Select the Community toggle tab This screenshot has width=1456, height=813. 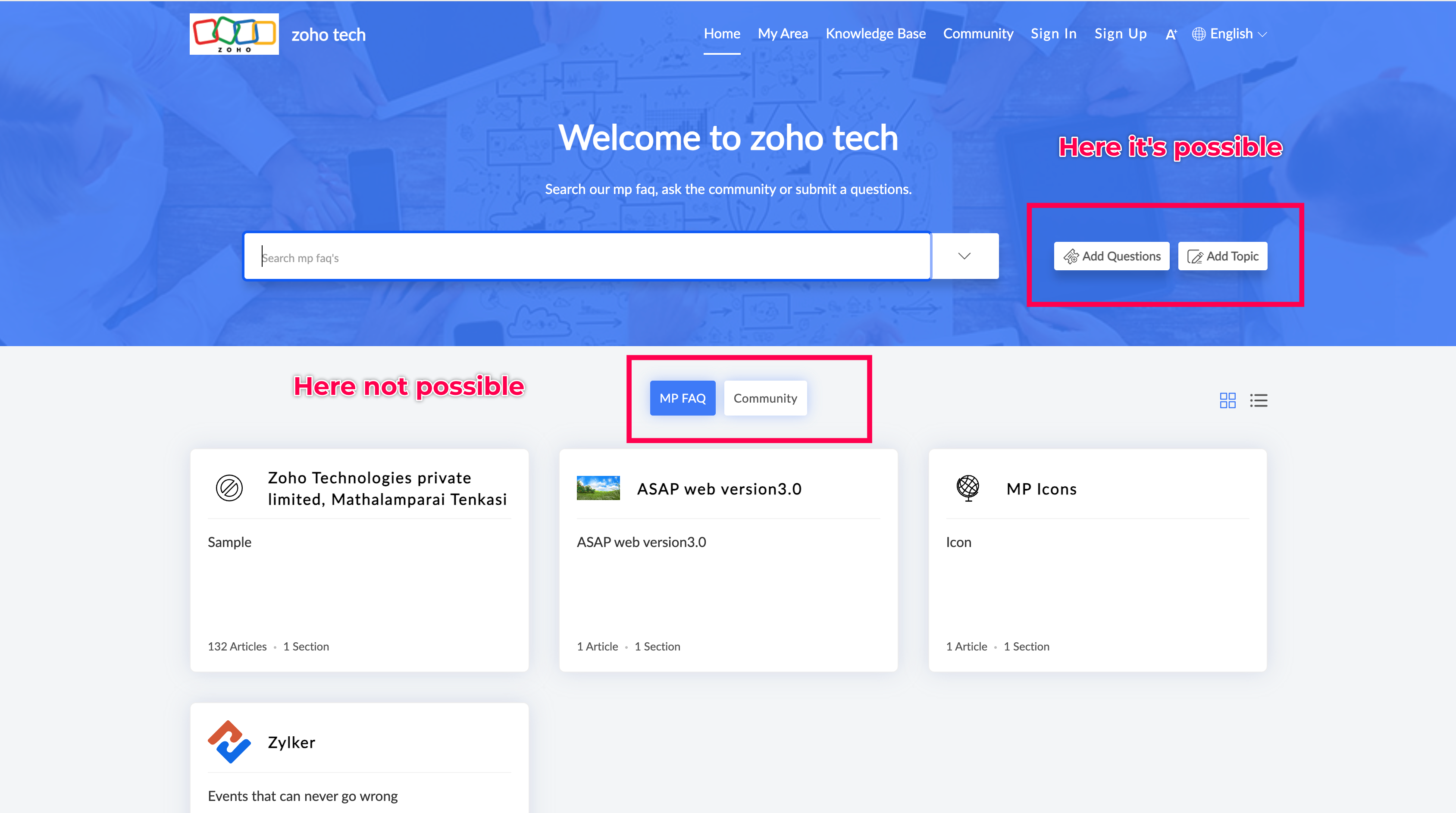[765, 398]
